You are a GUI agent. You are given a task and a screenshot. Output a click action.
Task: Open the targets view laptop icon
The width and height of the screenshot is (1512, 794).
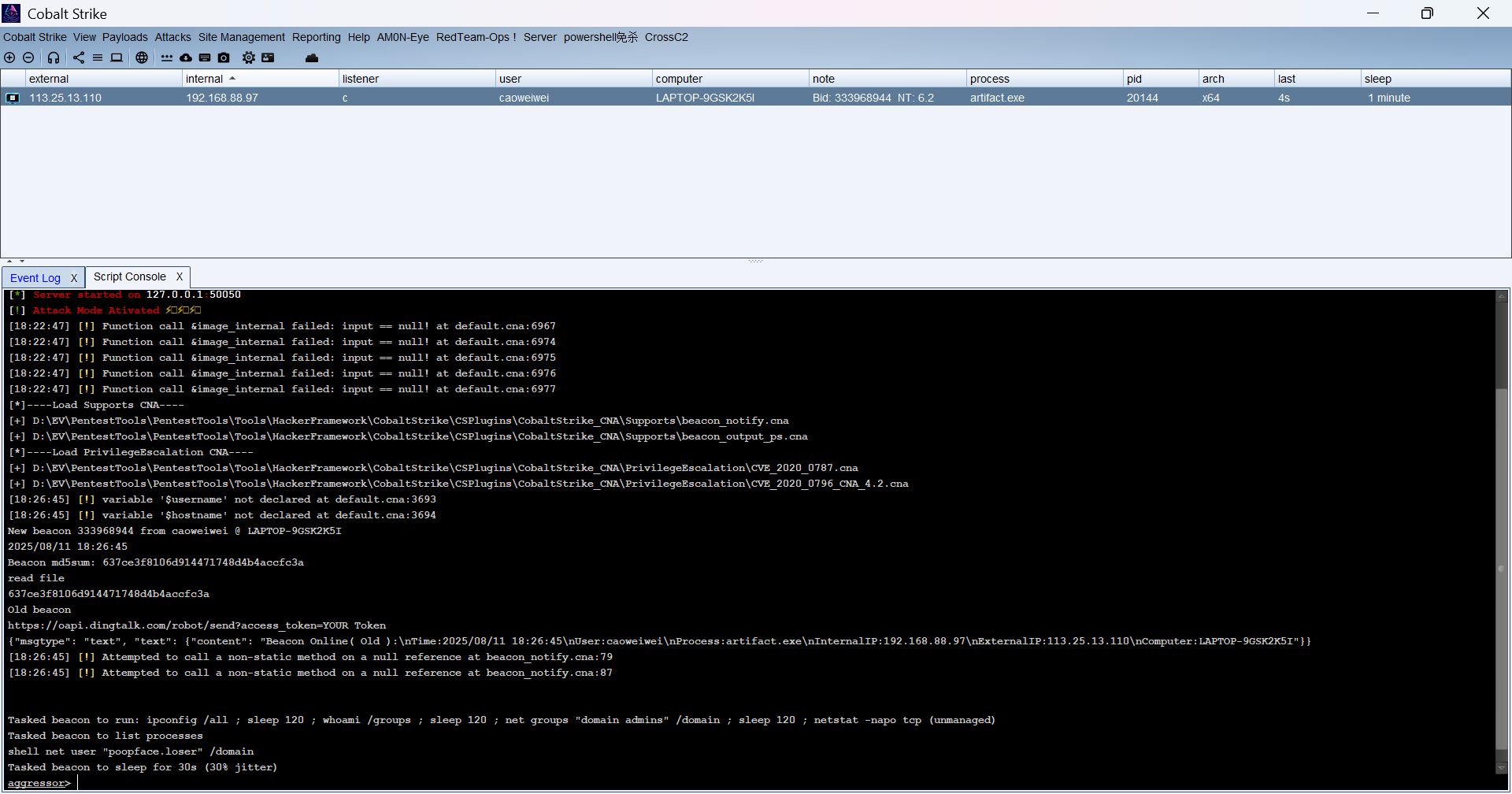tap(117, 58)
